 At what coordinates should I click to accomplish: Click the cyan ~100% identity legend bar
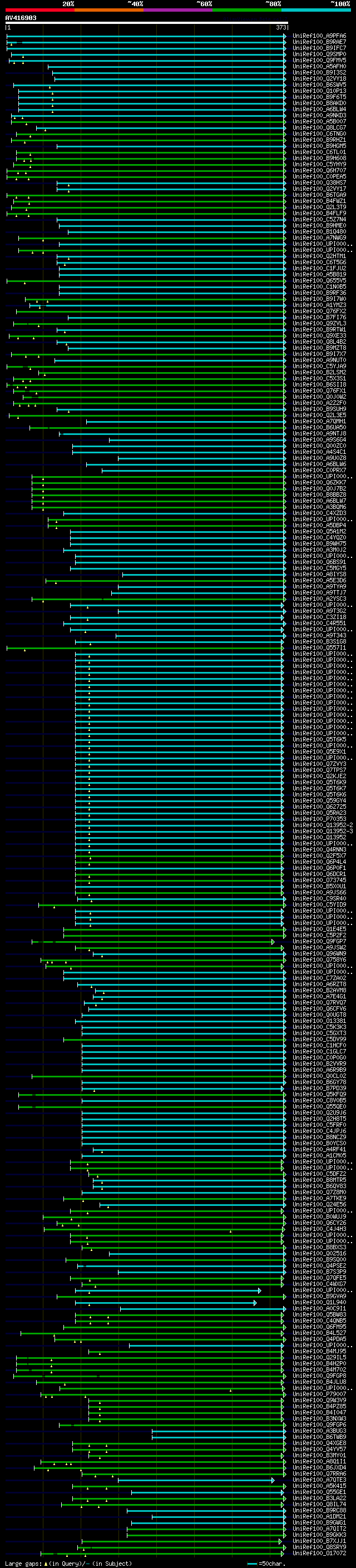pos(315,10)
